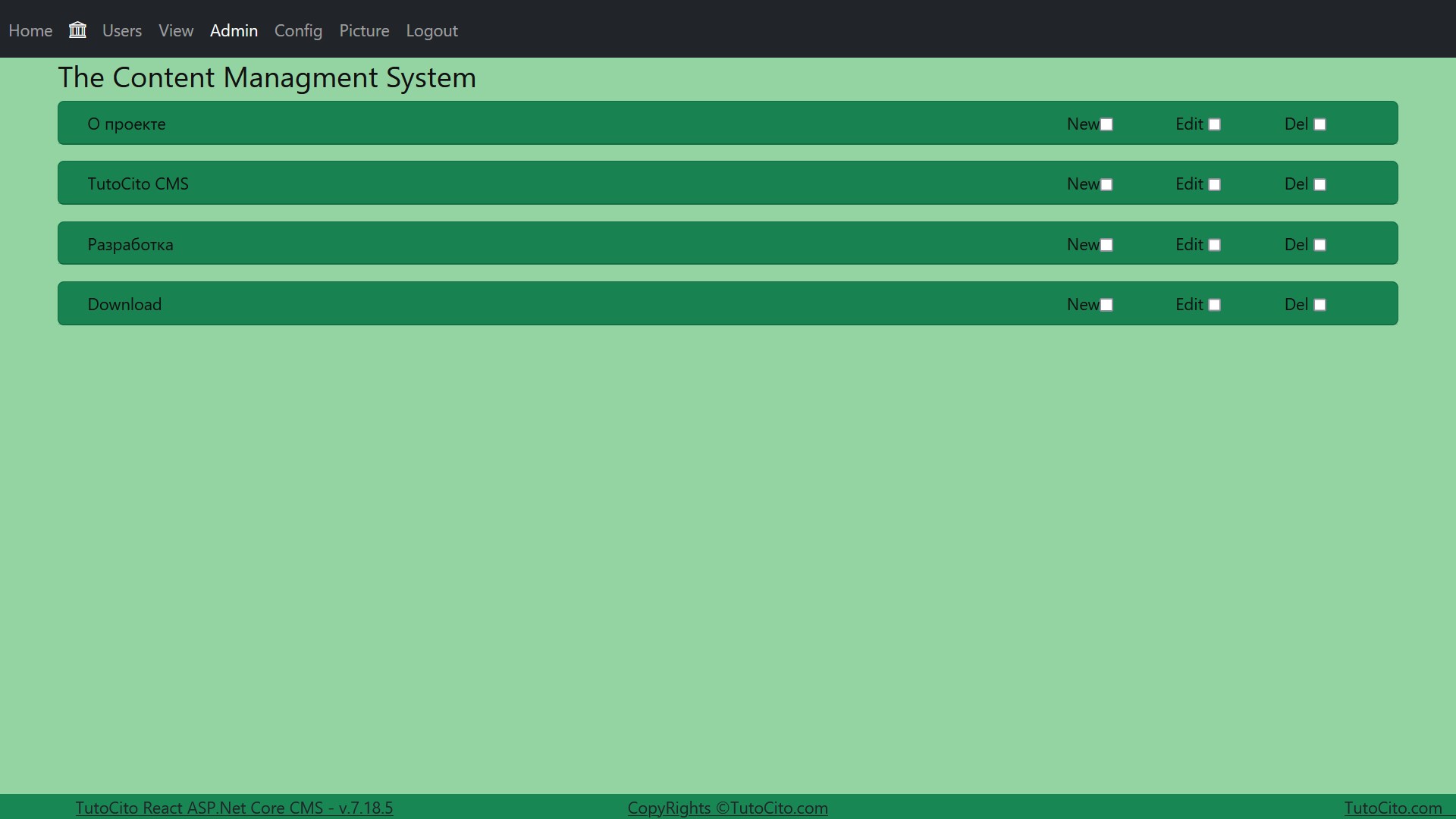Navigate to the Picture section
Screen dimensions: 1456x819
(364, 30)
